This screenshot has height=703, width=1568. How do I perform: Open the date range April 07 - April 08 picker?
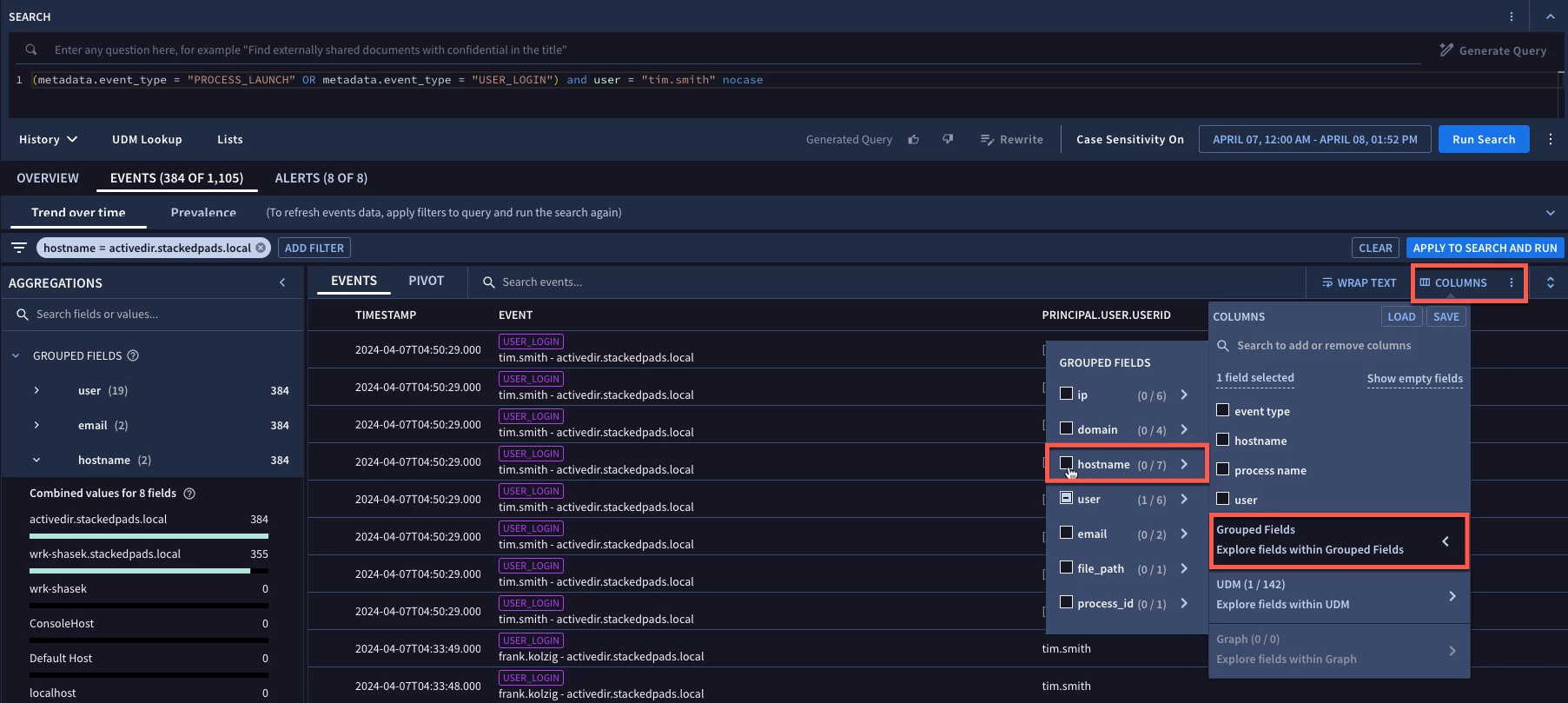click(1315, 139)
